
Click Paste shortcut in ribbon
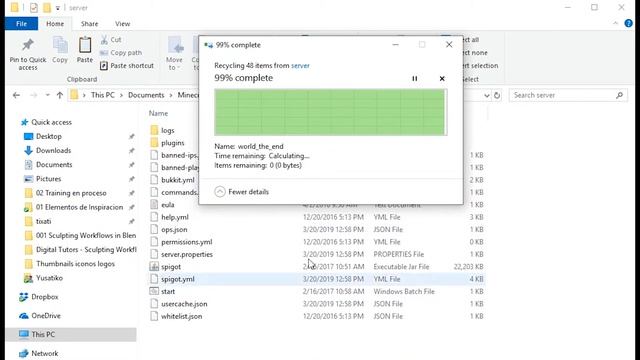tap(127, 66)
